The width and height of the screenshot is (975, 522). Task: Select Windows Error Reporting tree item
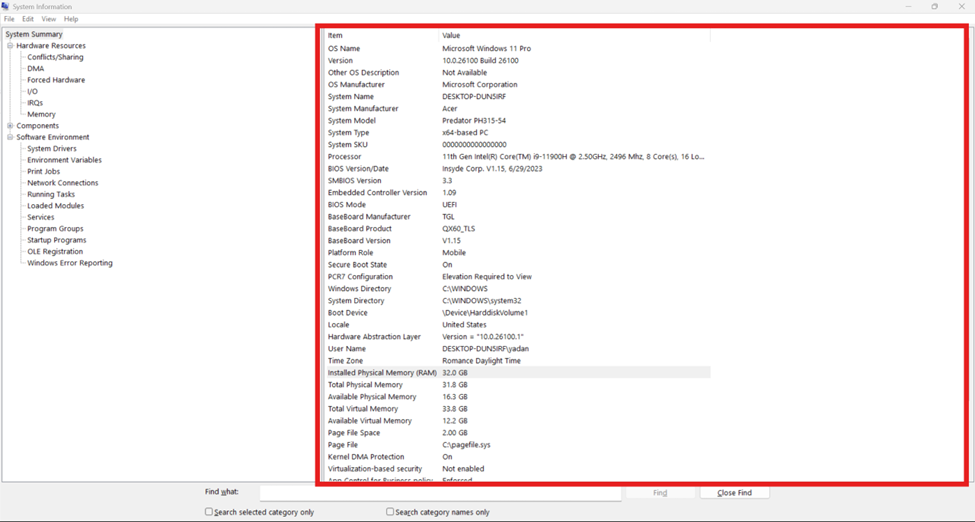pos(70,263)
